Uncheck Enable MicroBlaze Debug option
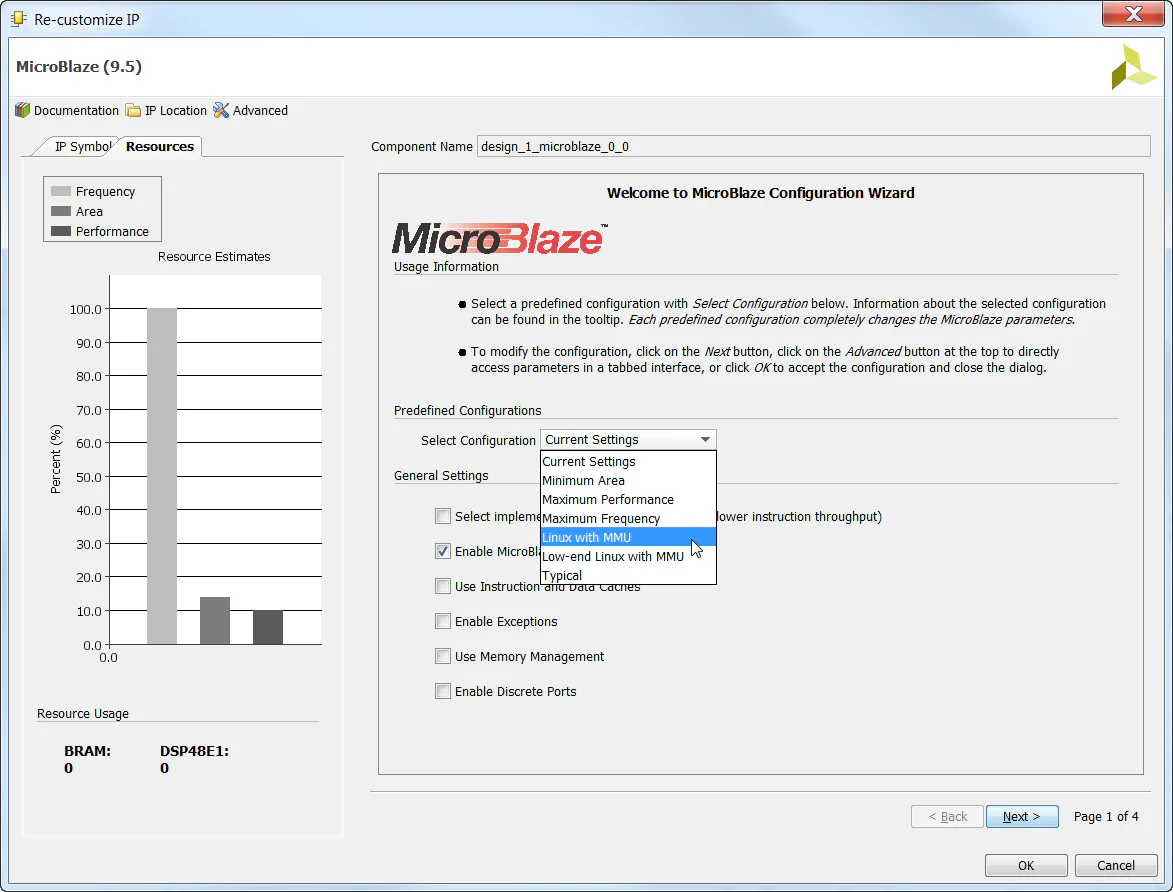 pos(443,551)
